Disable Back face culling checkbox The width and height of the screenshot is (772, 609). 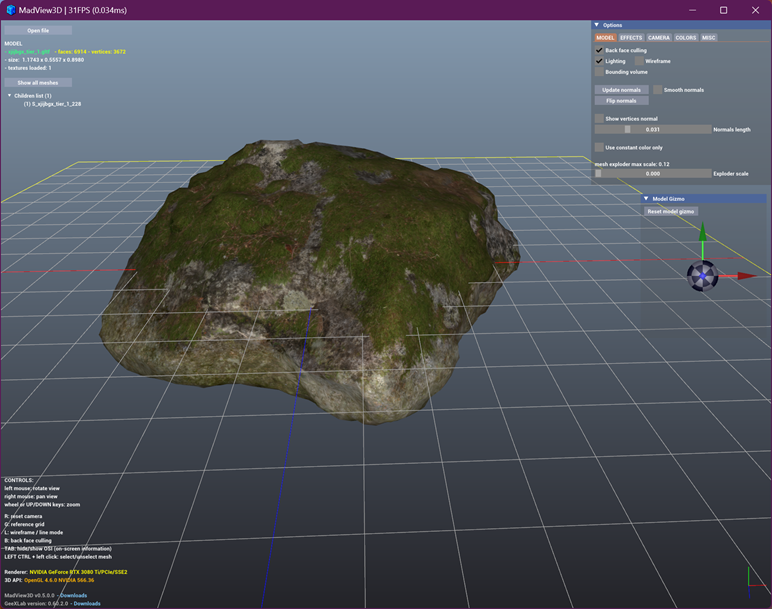599,50
